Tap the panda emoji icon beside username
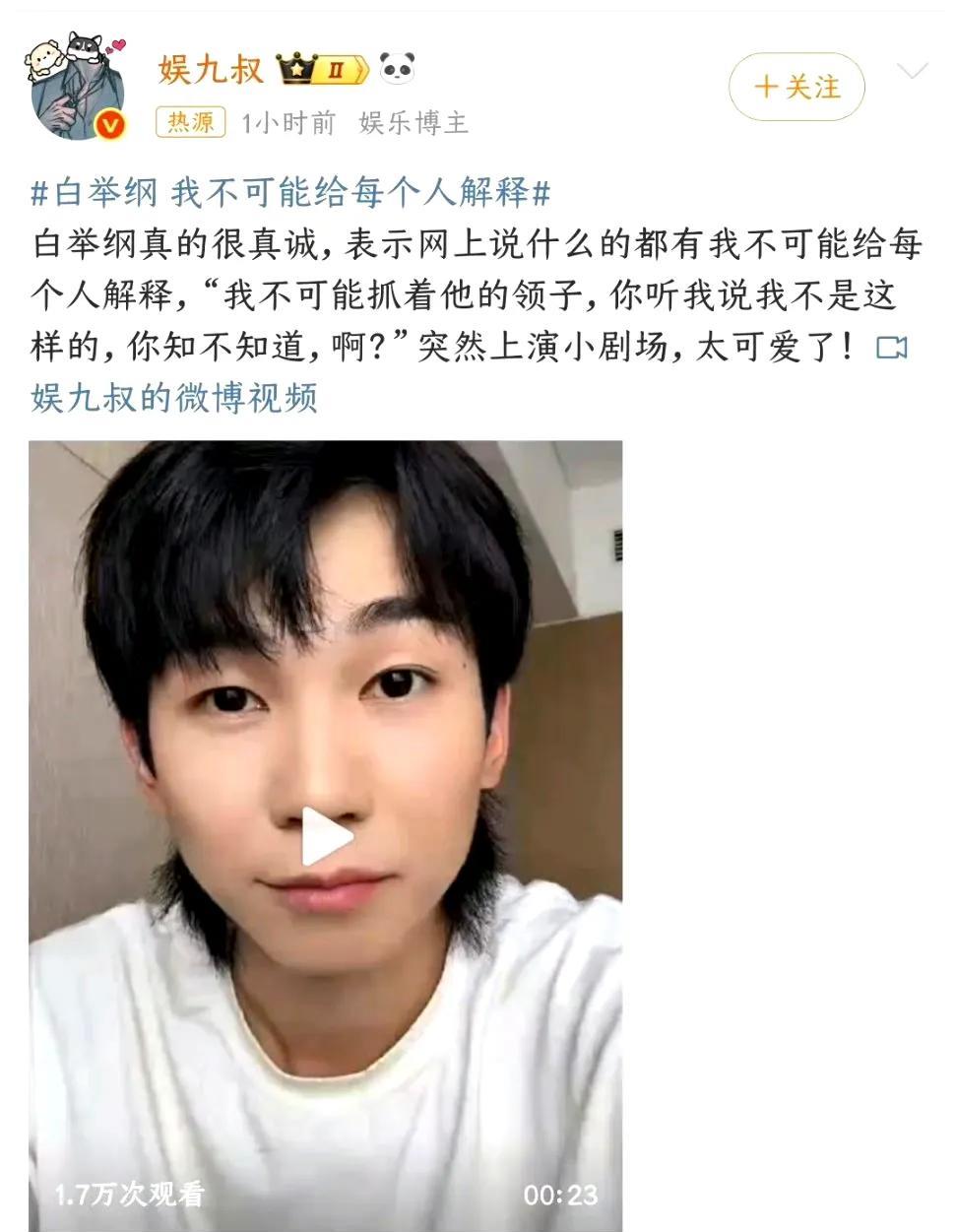This screenshot has width=955, height=1232. pos(397,68)
